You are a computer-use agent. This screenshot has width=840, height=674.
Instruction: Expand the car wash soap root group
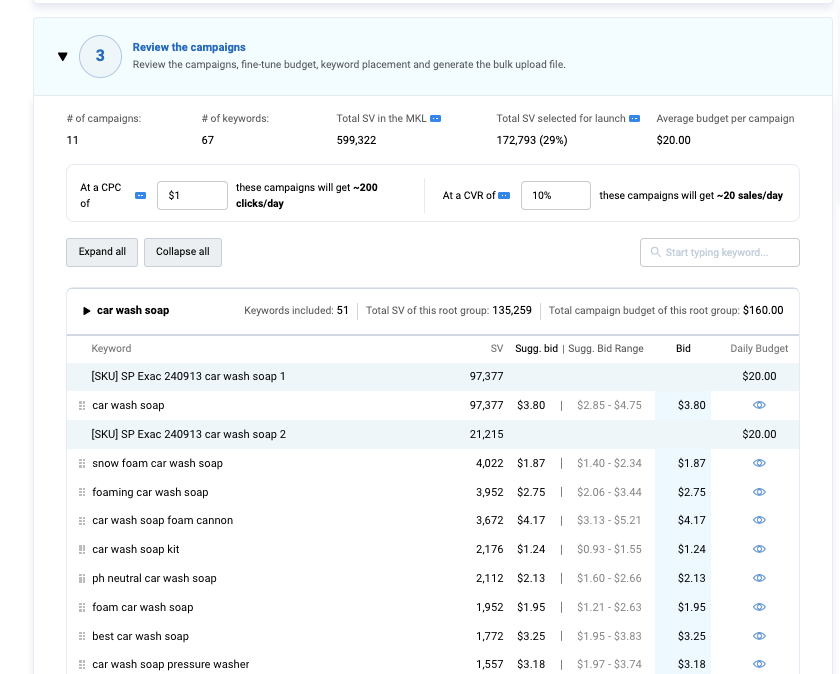[86, 311]
